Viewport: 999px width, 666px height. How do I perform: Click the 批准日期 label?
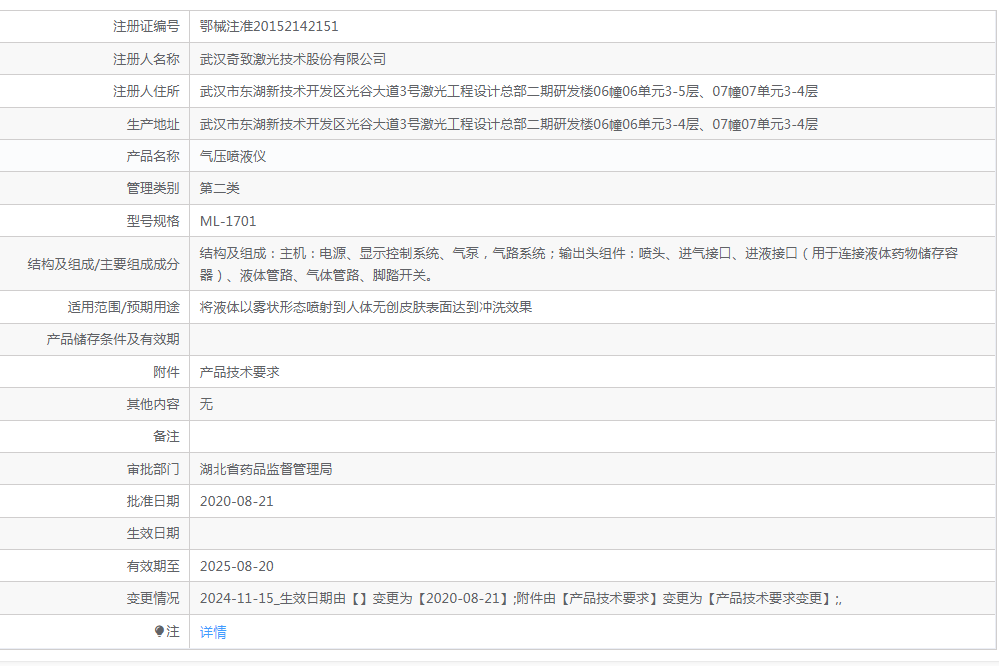point(153,501)
